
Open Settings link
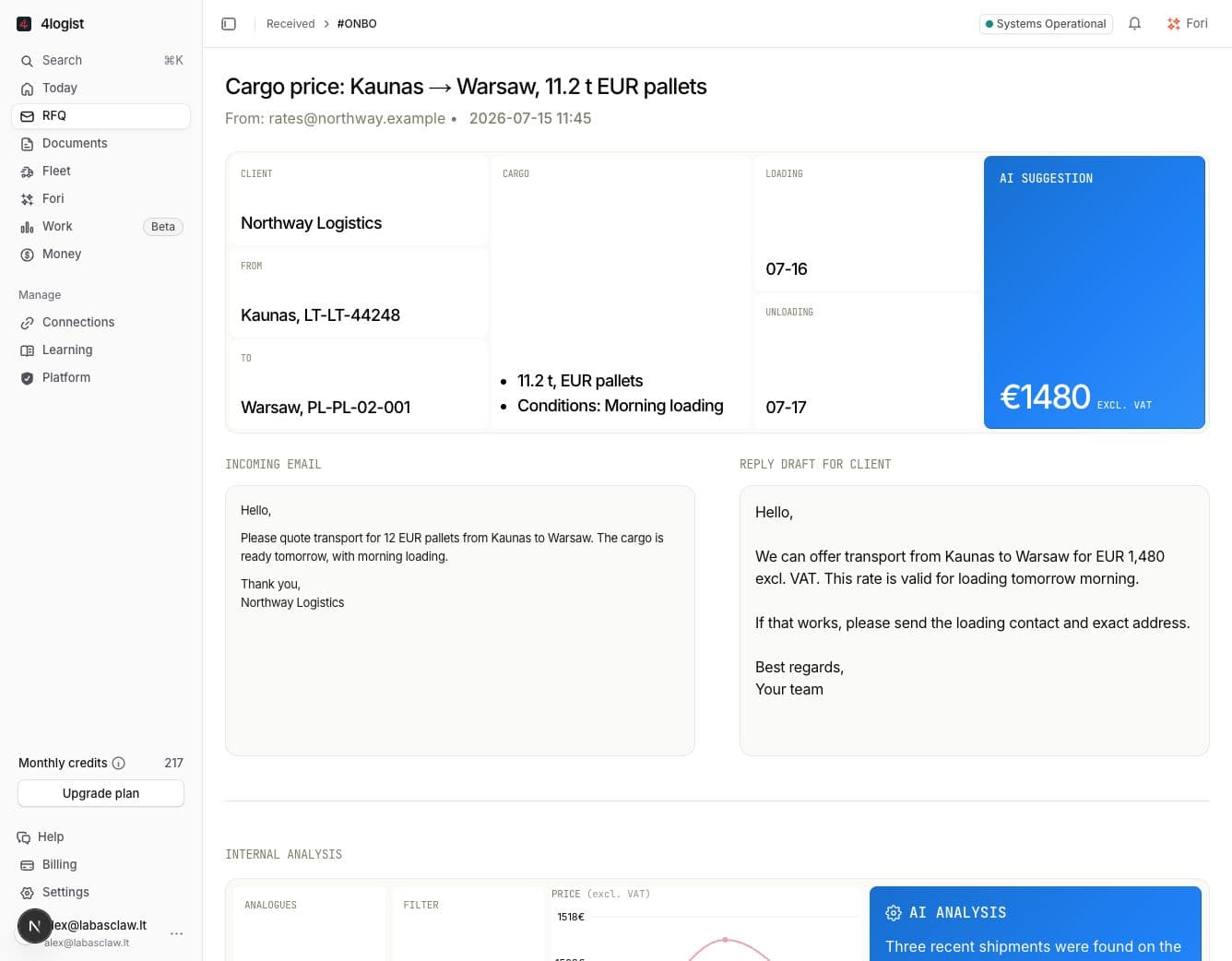tap(65, 892)
